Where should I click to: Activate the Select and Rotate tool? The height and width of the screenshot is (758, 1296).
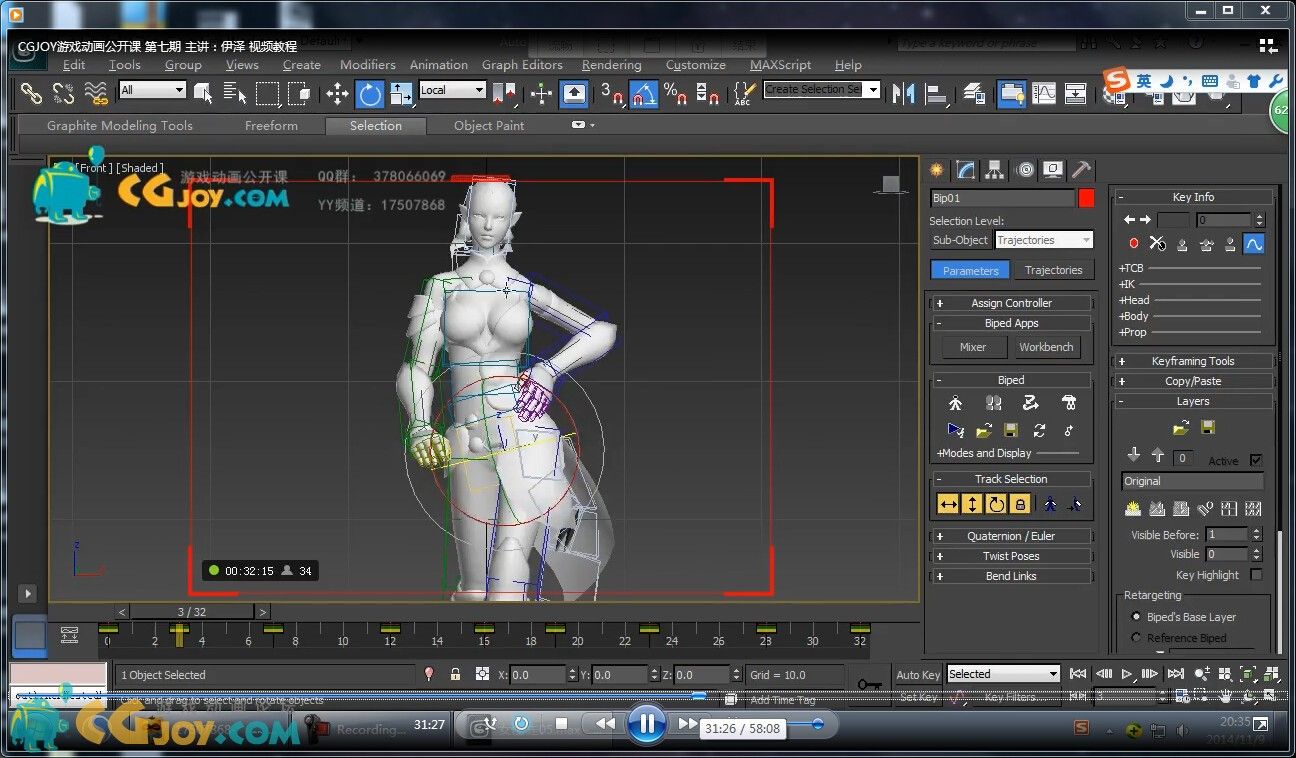coord(370,94)
